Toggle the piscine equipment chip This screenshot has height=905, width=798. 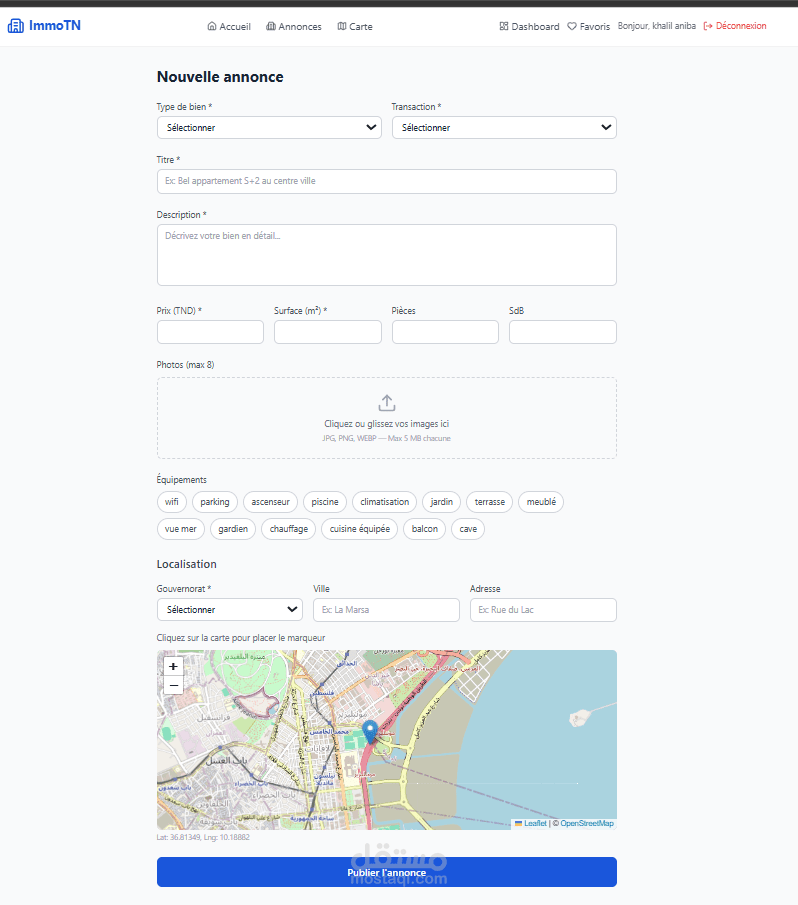point(325,502)
